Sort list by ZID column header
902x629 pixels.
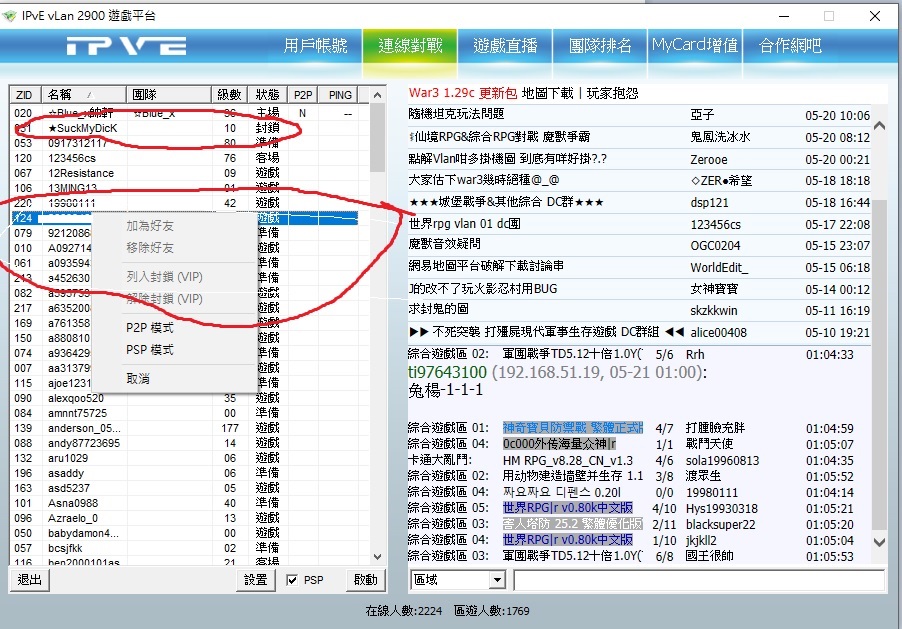(x=25, y=94)
